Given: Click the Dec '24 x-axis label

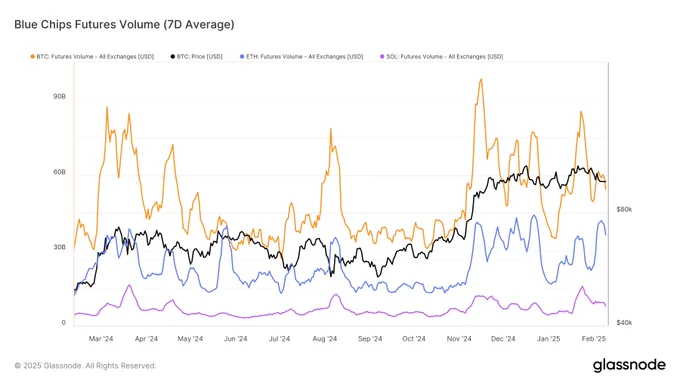Looking at the screenshot, I should (x=503, y=339).
